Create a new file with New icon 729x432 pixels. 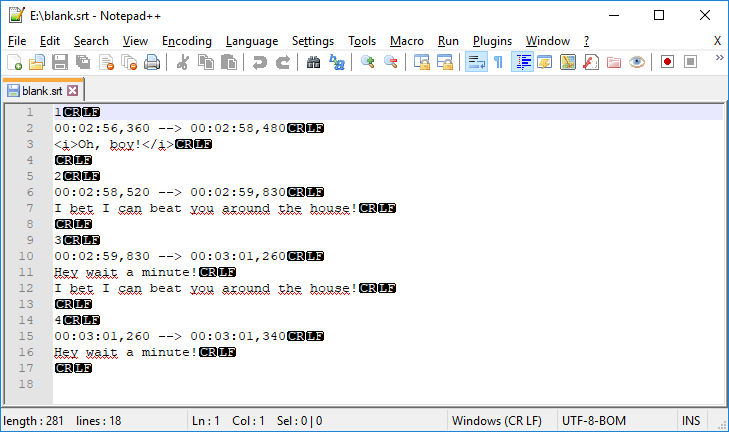[14, 62]
